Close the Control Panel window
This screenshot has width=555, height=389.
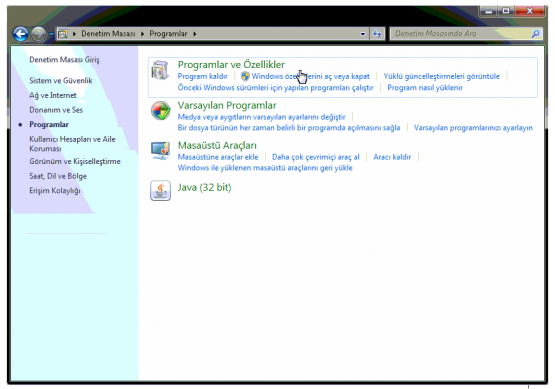530,11
